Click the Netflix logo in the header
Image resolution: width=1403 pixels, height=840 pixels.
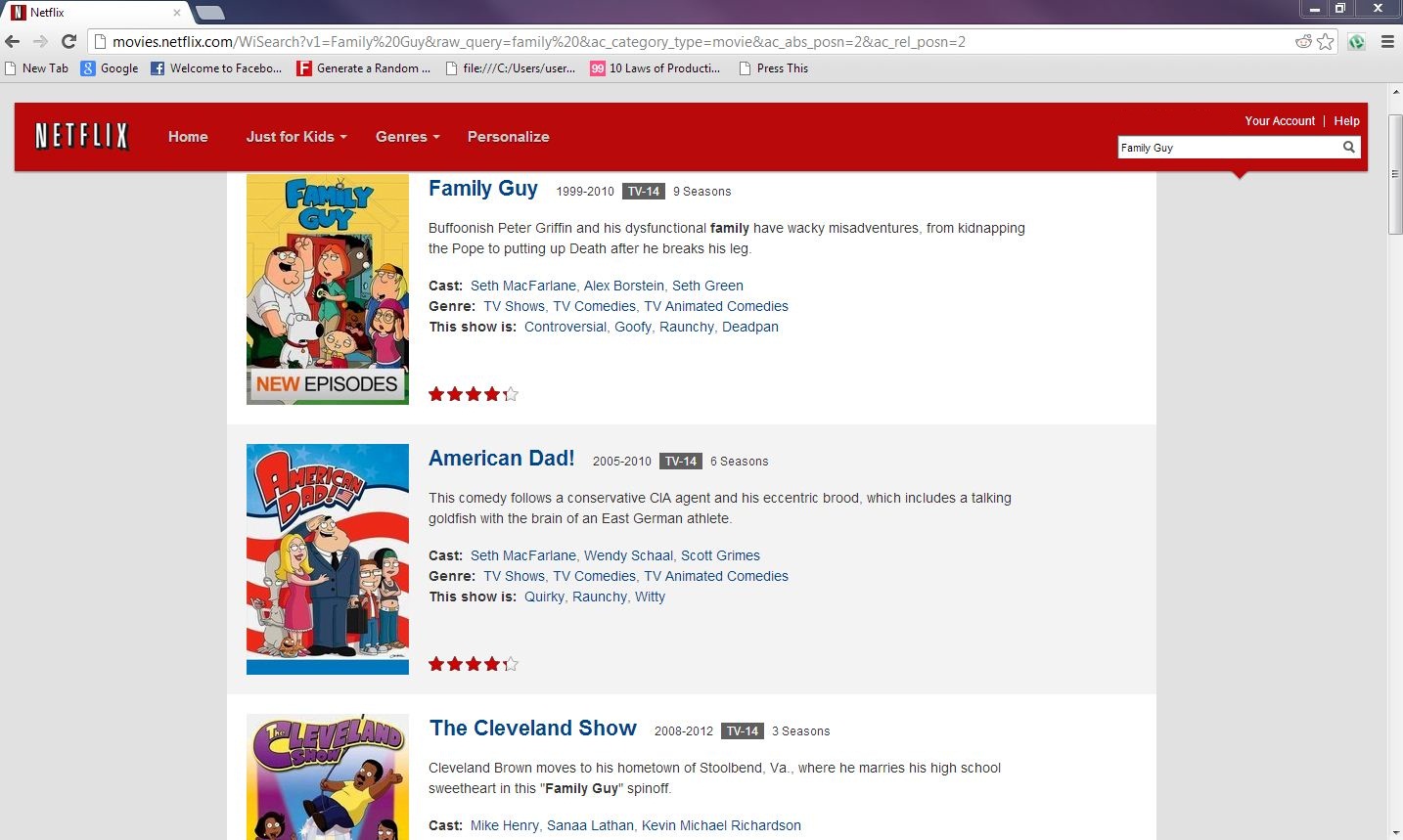click(82, 136)
